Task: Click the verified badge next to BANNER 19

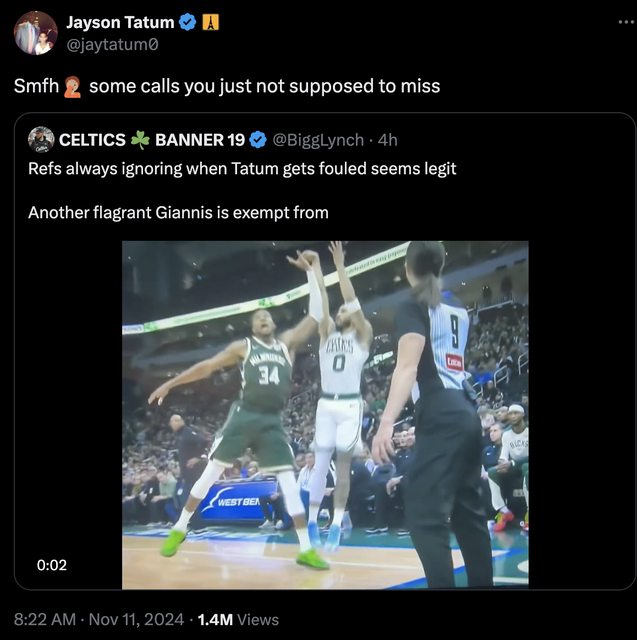Action: pyautogui.click(x=257, y=139)
